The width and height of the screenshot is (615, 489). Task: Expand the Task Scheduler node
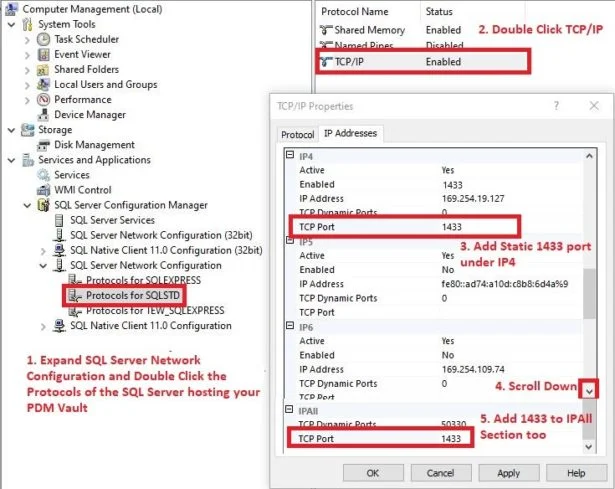coord(27,40)
